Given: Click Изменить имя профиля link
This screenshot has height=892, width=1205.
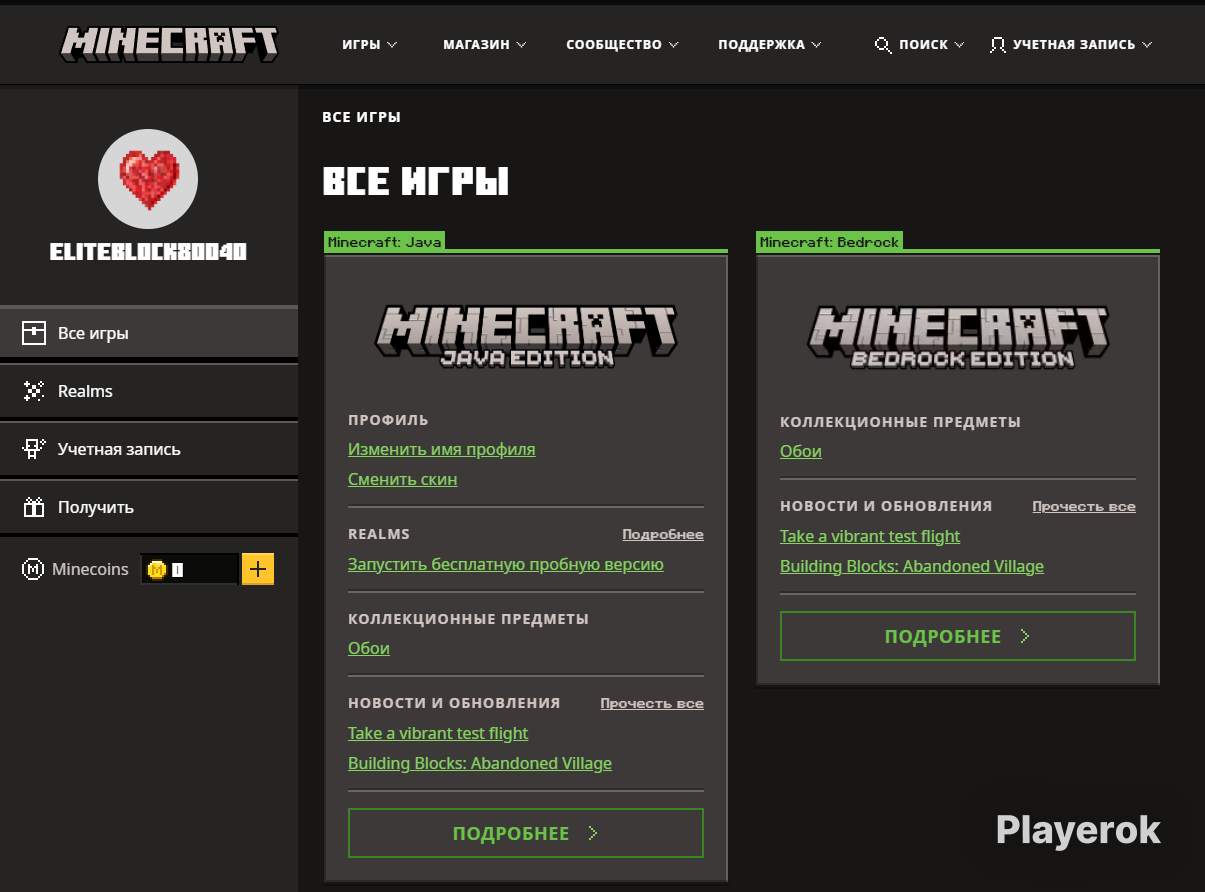Looking at the screenshot, I should pyautogui.click(x=442, y=449).
